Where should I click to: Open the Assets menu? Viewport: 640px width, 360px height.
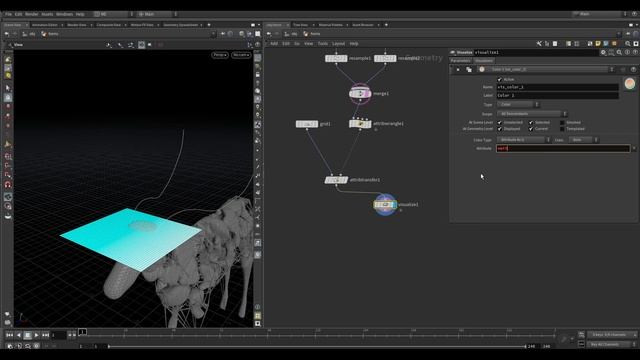[47, 14]
